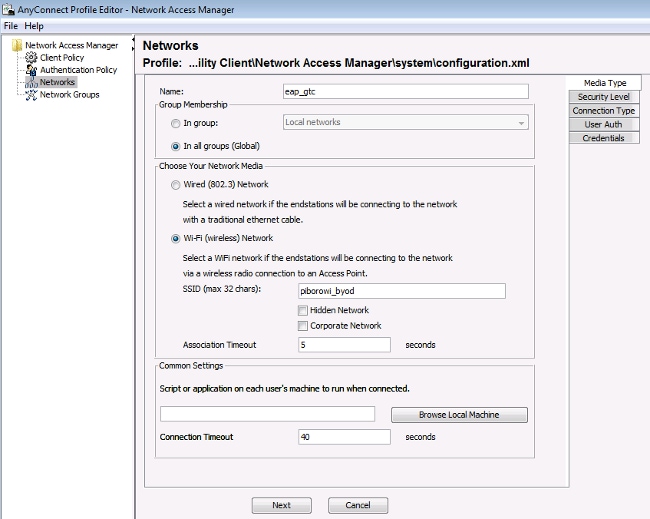Image resolution: width=650 pixels, height=519 pixels.
Task: Click the 'Common Settings' group label
Action: coord(191,366)
